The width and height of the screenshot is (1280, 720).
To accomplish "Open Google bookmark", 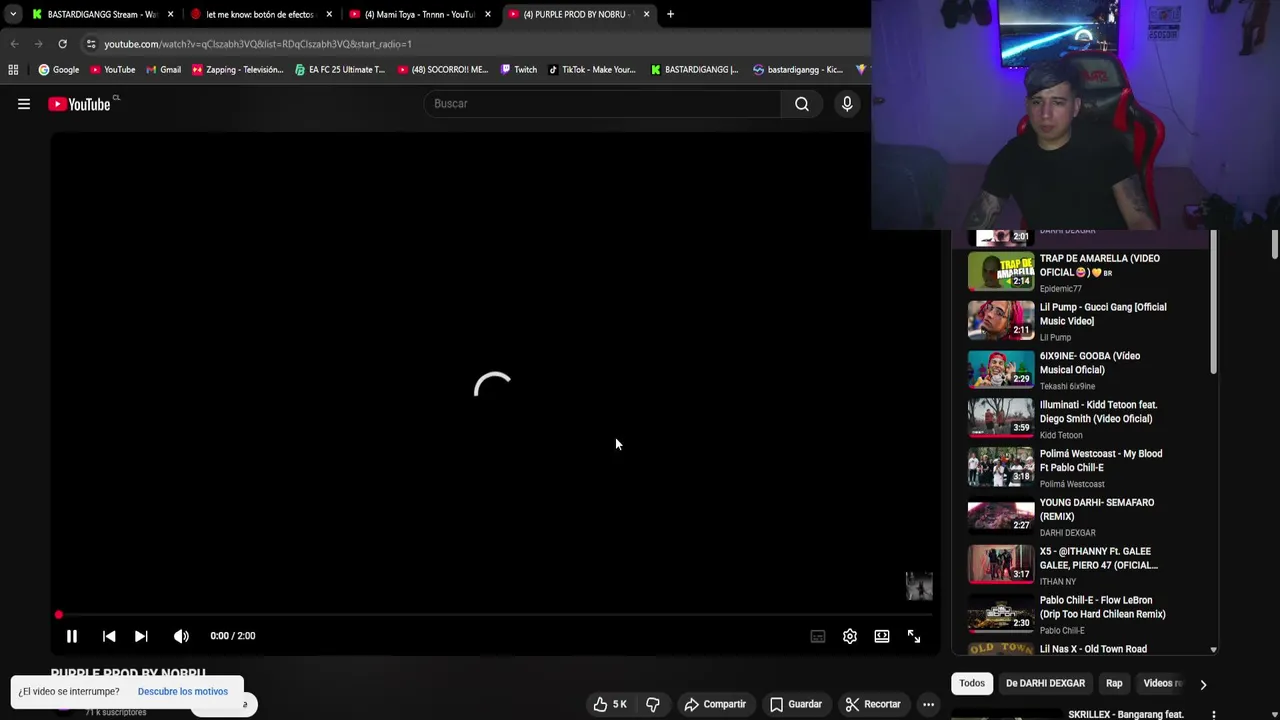I will (59, 70).
